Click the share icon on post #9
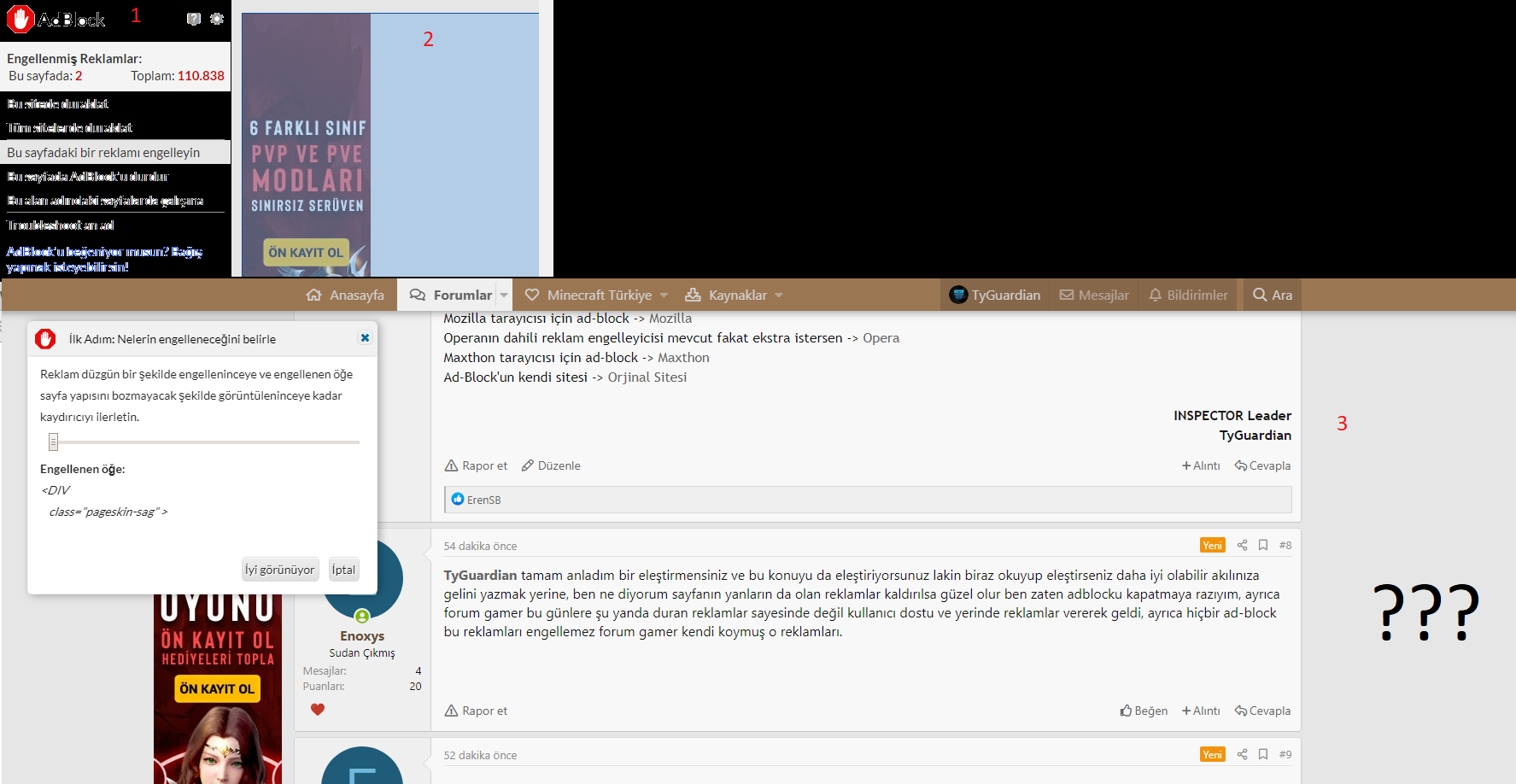 tap(1242, 754)
